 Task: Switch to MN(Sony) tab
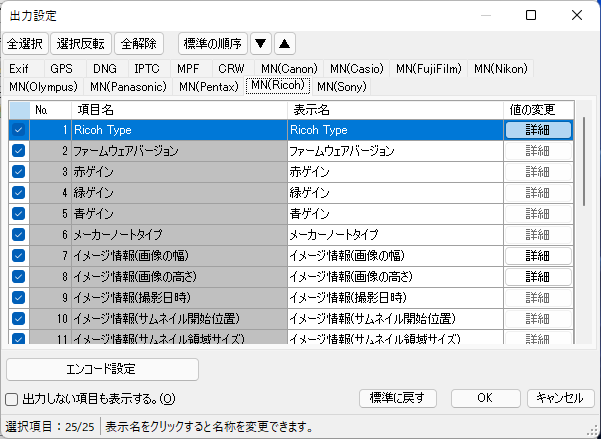(342, 87)
